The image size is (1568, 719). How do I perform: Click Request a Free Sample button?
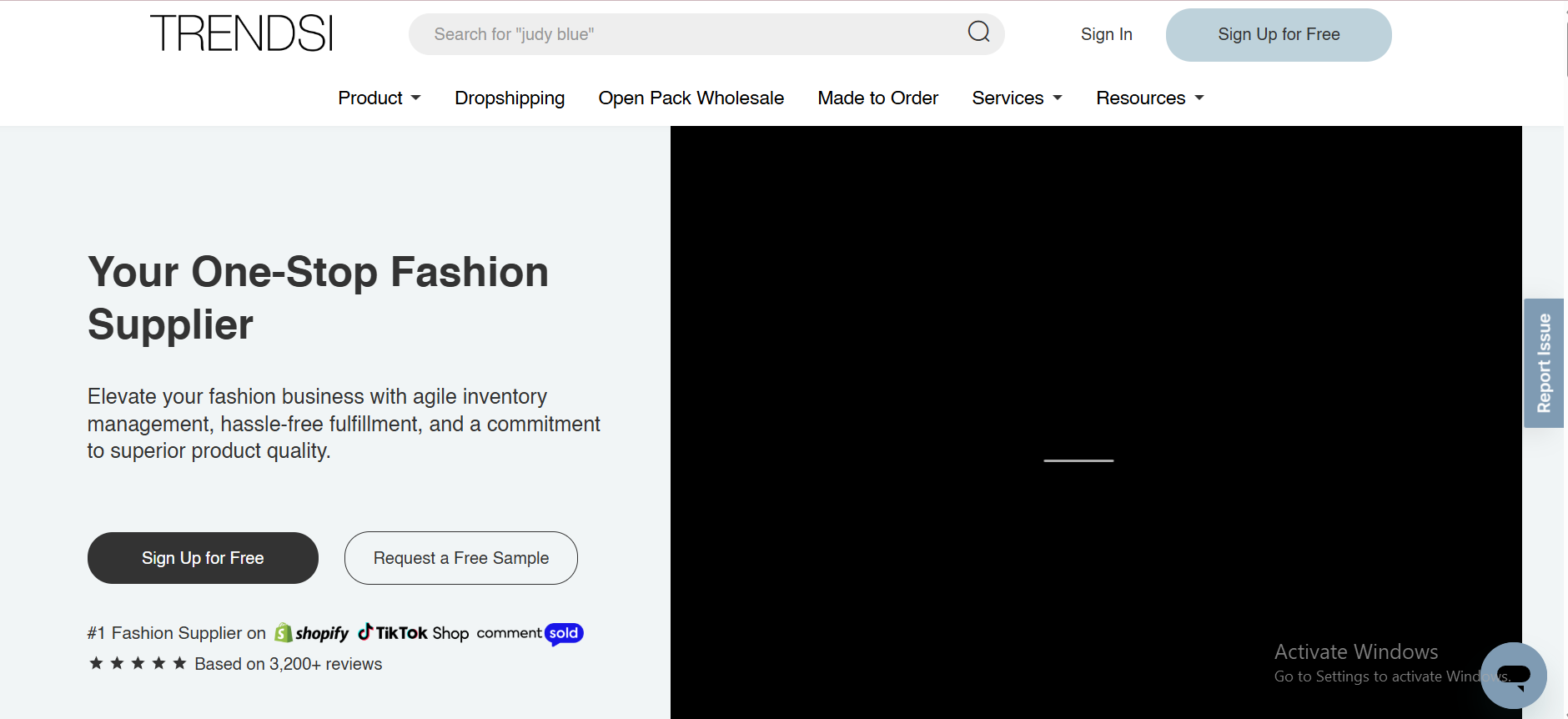click(461, 558)
